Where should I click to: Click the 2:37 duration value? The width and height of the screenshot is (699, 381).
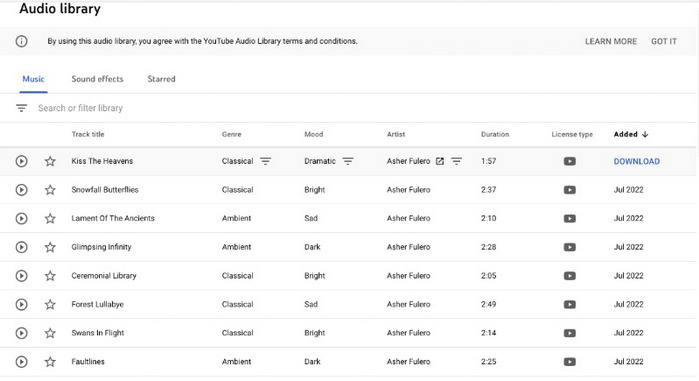(488, 190)
